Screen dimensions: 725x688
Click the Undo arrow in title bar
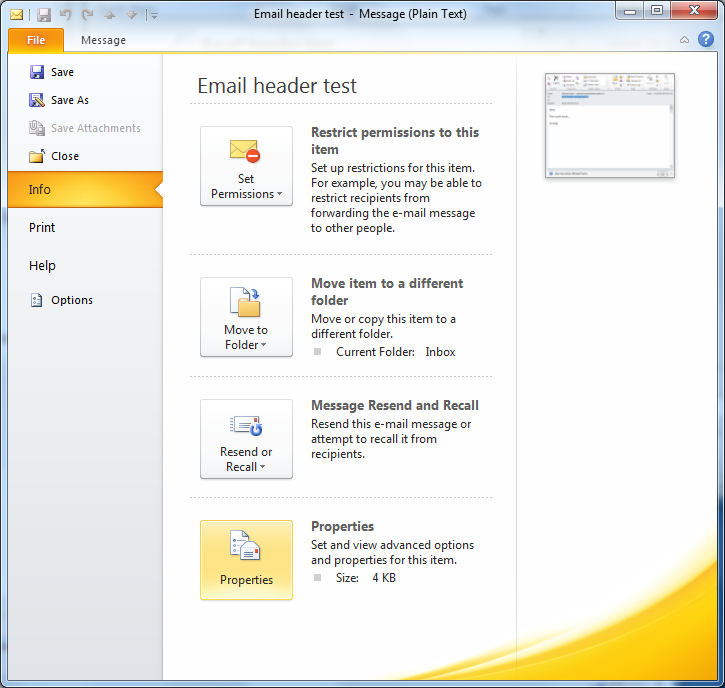pyautogui.click(x=66, y=14)
